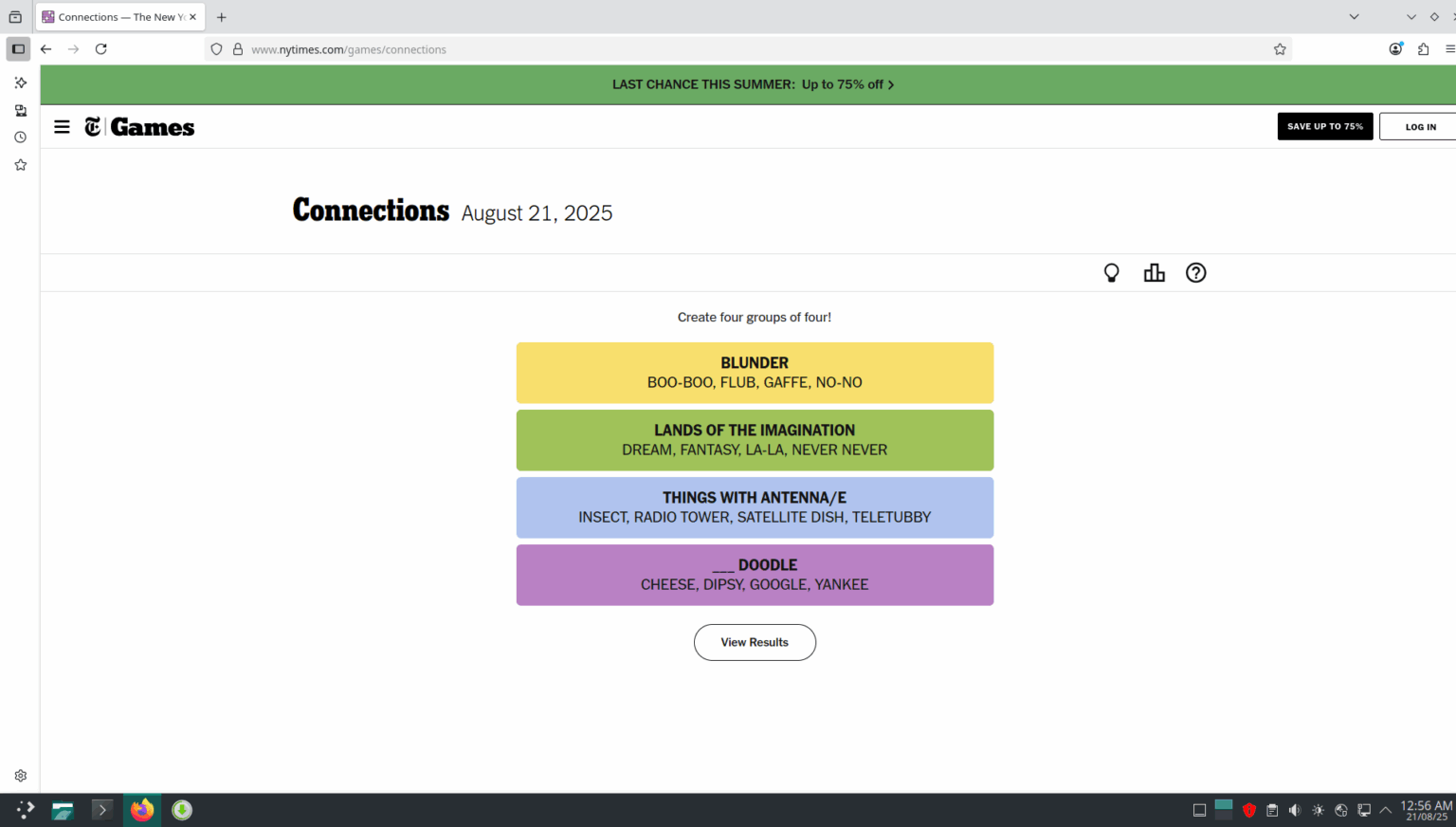Click inside the address bar
This screenshot has width=1456, height=827.
click(x=569, y=48)
